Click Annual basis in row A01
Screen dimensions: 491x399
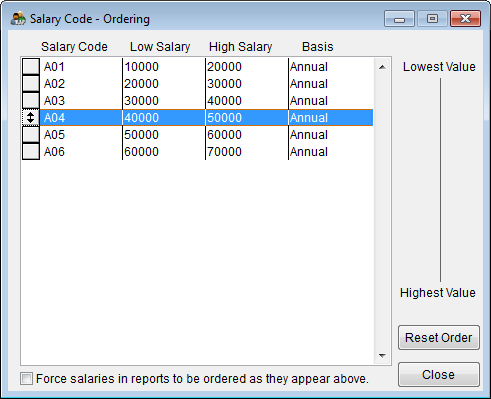coord(331,67)
